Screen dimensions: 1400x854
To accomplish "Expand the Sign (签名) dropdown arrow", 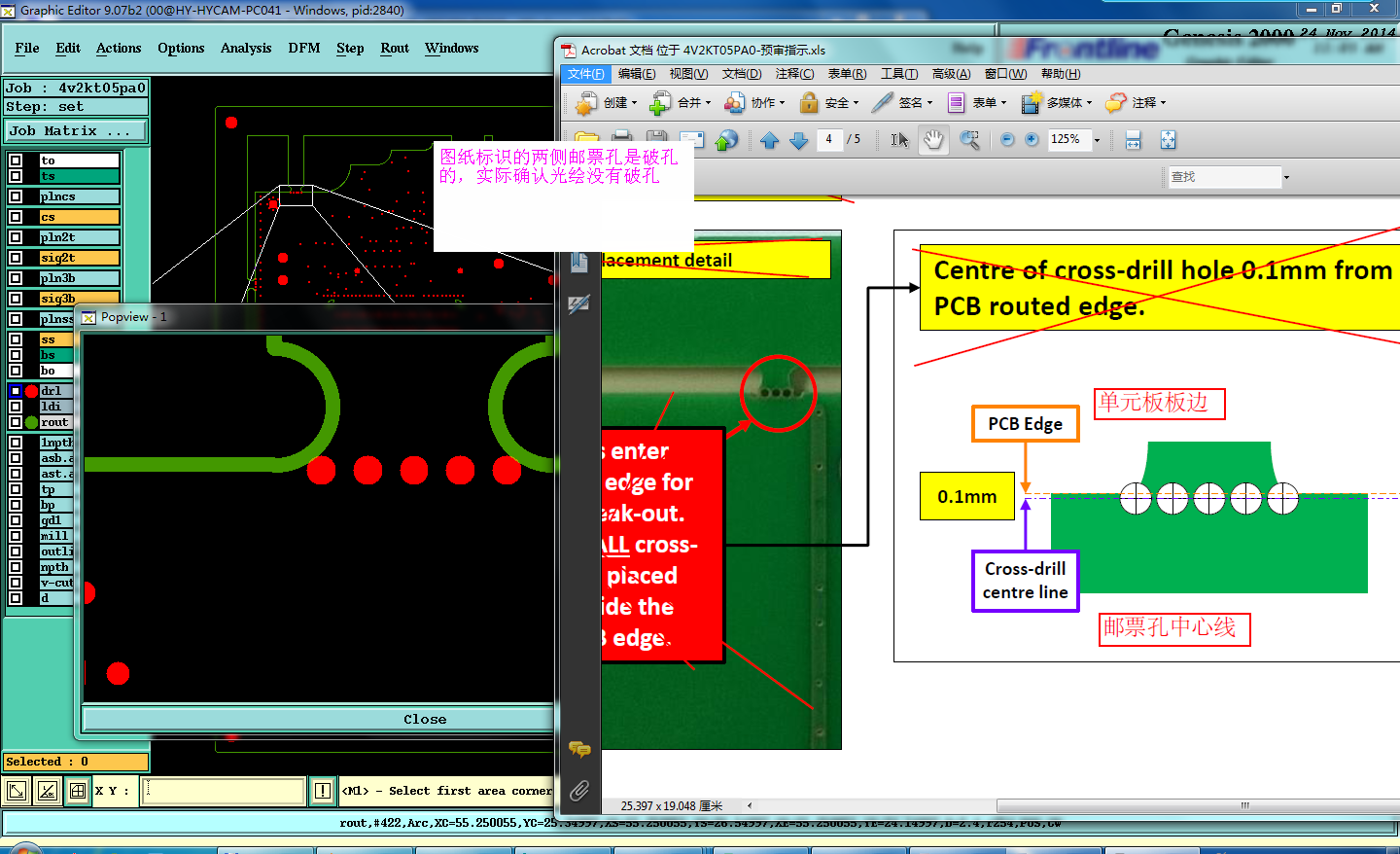I will [930, 102].
